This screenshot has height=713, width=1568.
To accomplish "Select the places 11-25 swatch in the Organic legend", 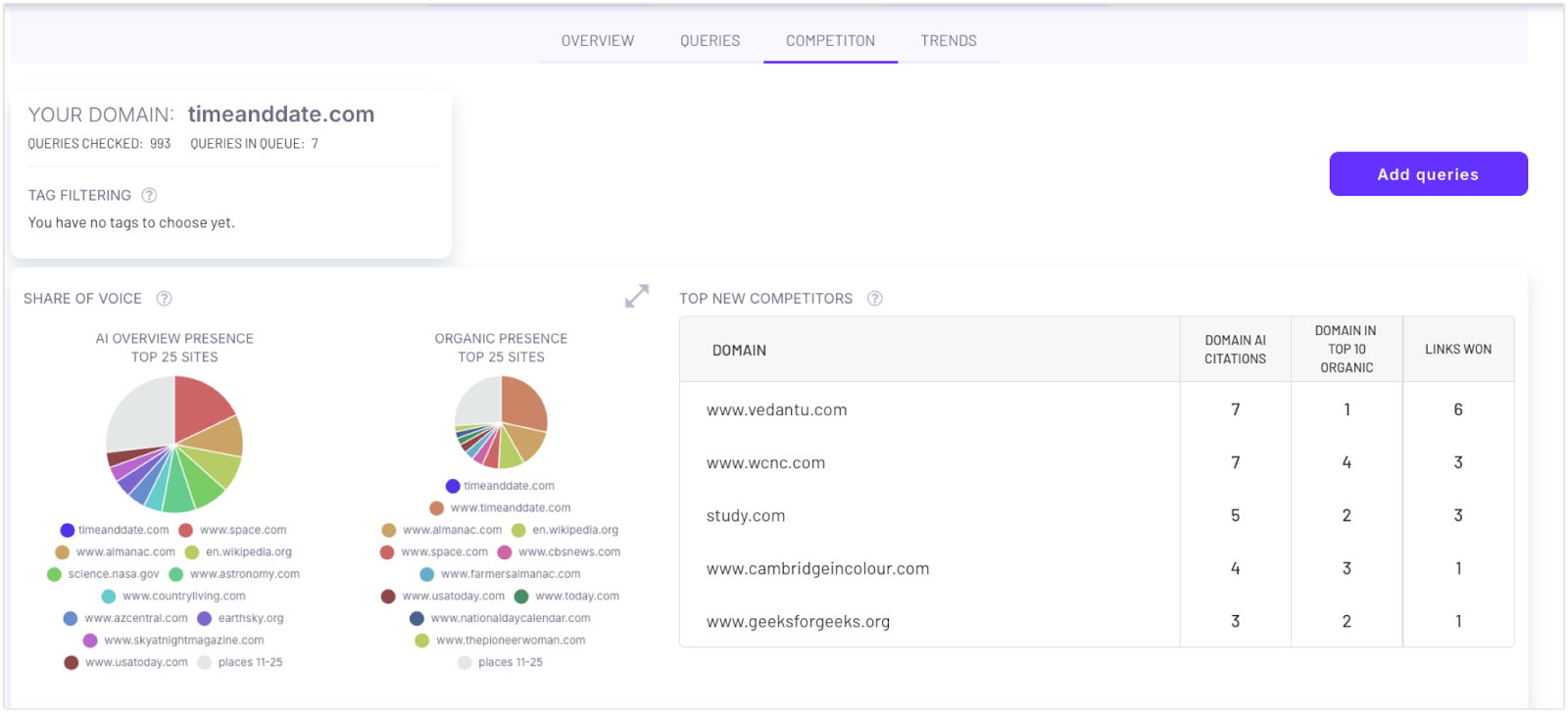I will coord(465,662).
